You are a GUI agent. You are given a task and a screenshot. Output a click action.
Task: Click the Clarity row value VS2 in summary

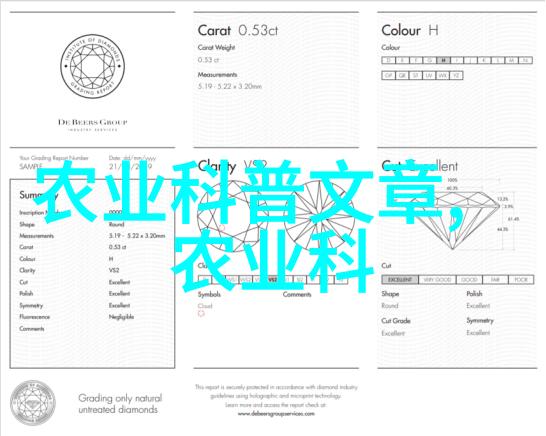(114, 270)
